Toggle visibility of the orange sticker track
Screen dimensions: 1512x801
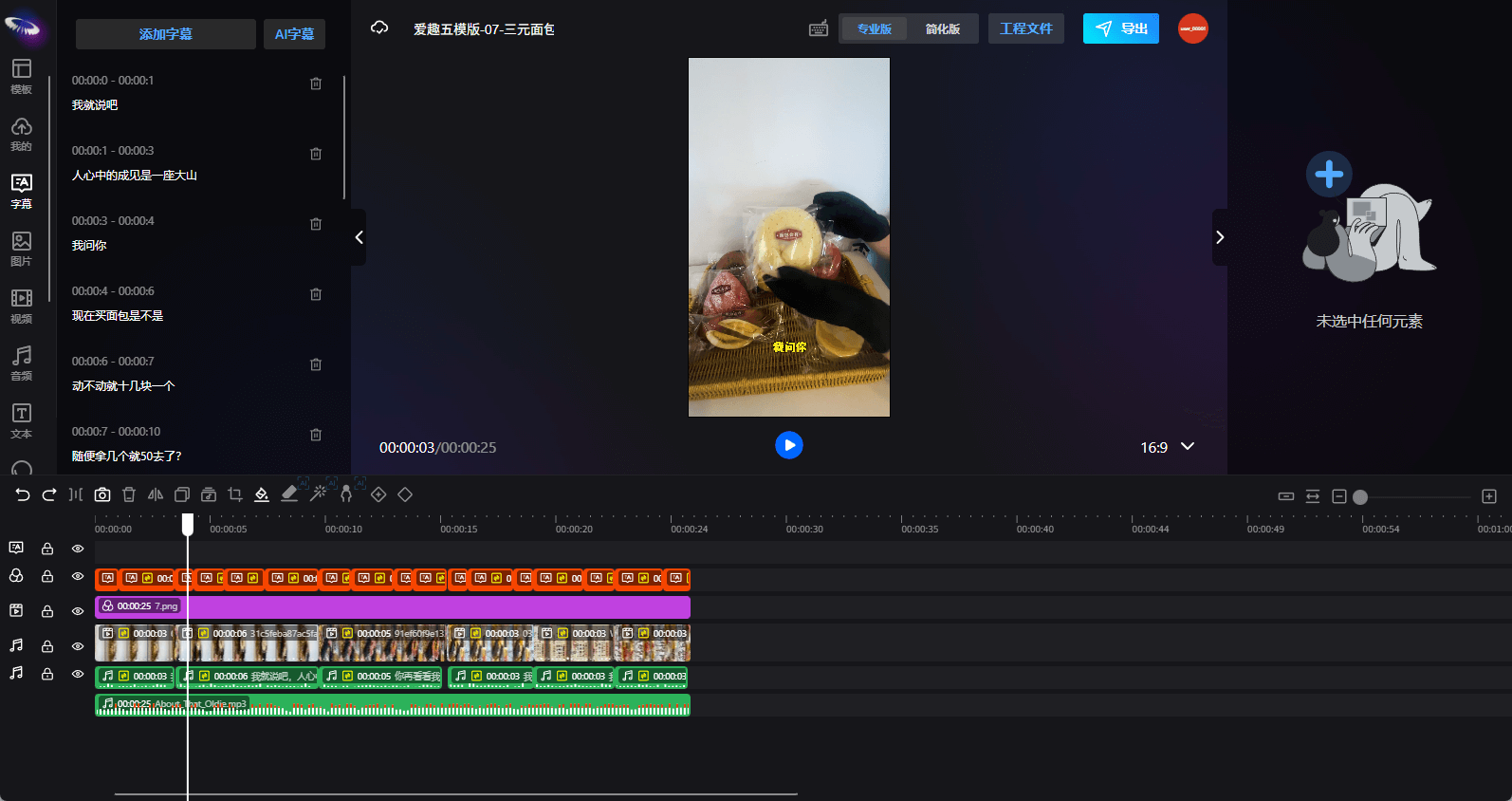(x=78, y=576)
